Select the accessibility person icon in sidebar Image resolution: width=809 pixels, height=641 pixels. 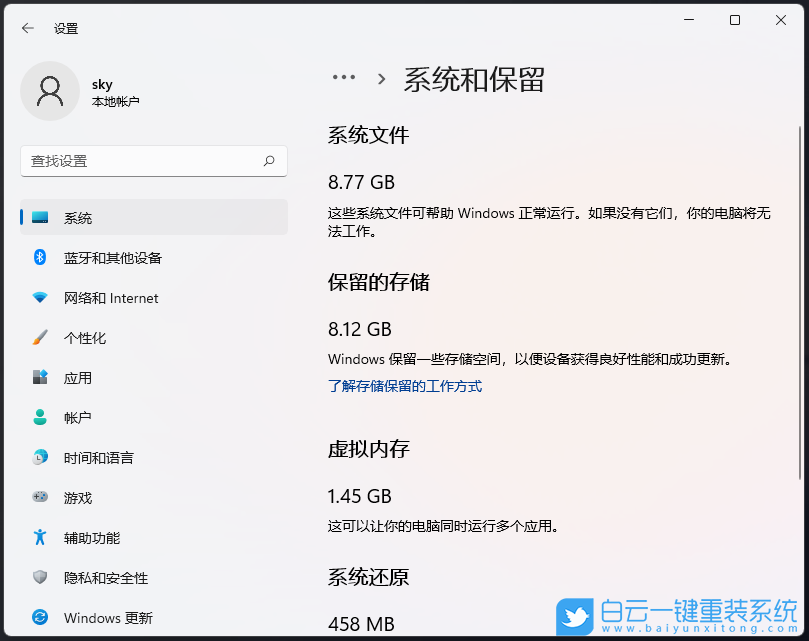[x=40, y=538]
